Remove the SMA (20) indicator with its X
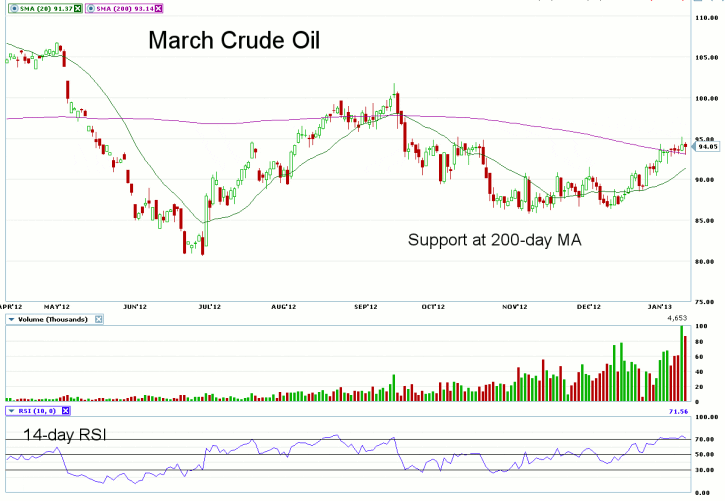 pos(80,8)
